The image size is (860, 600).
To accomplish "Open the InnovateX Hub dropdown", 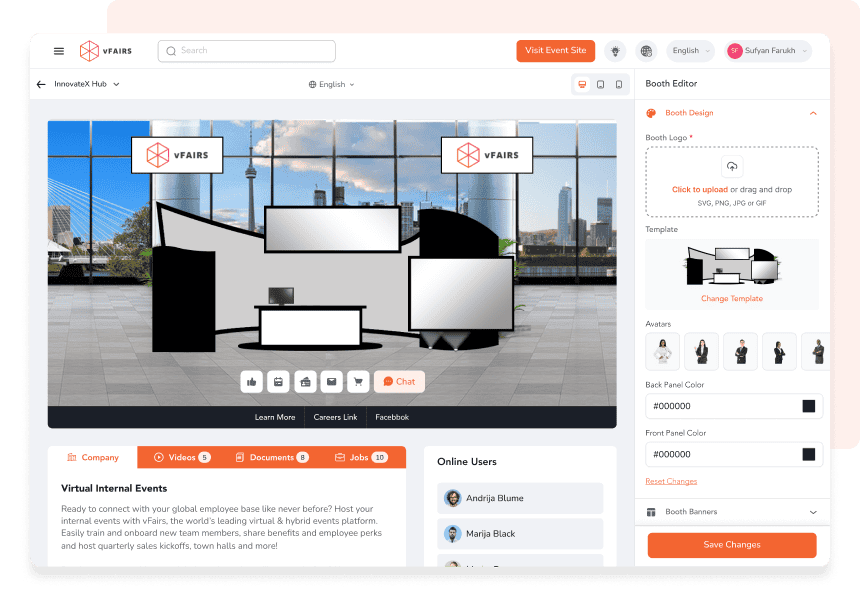I will coord(87,84).
